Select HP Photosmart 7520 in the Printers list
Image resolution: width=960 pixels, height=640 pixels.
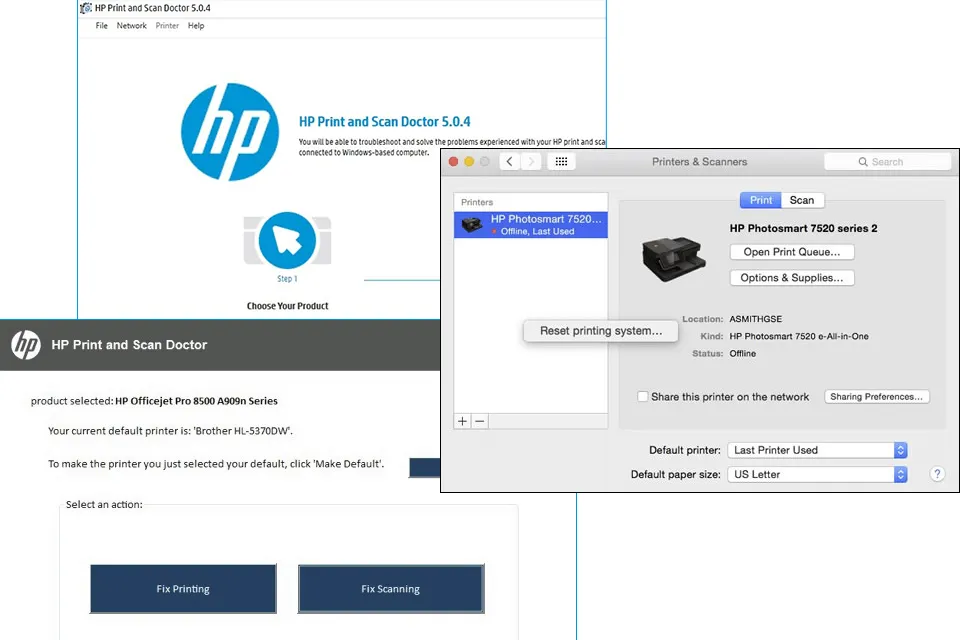point(530,223)
